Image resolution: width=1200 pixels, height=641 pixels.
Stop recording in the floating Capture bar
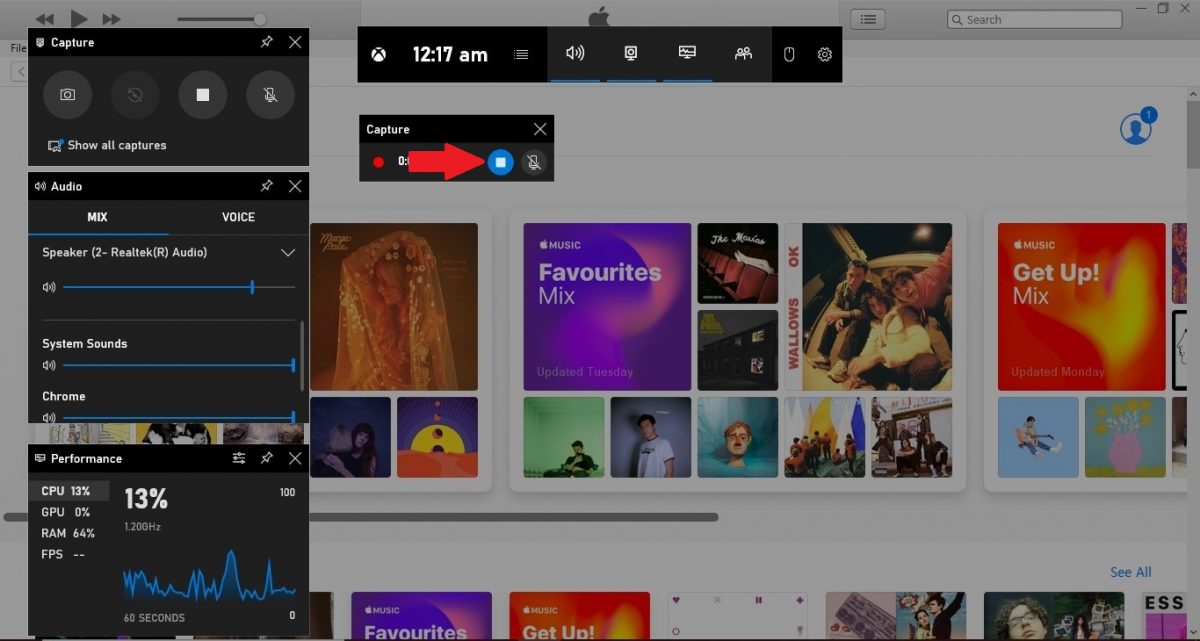click(x=500, y=161)
